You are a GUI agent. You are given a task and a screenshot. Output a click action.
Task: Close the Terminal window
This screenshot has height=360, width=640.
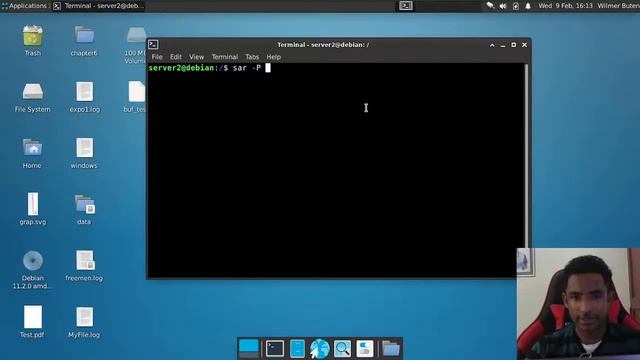pyautogui.click(x=524, y=45)
